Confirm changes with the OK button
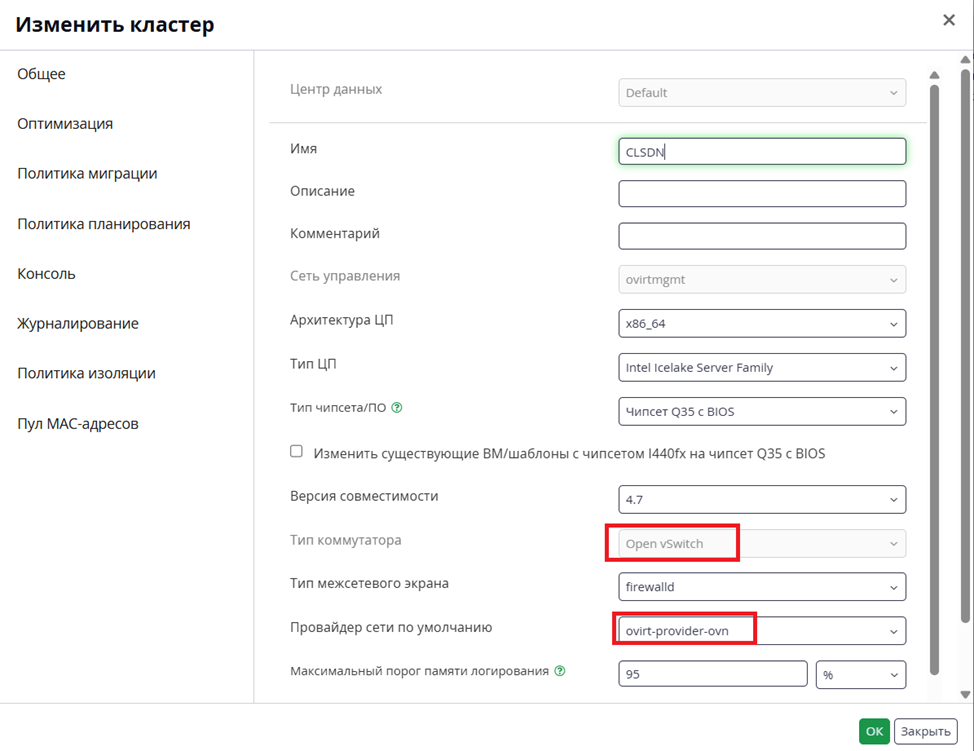 coord(874,731)
